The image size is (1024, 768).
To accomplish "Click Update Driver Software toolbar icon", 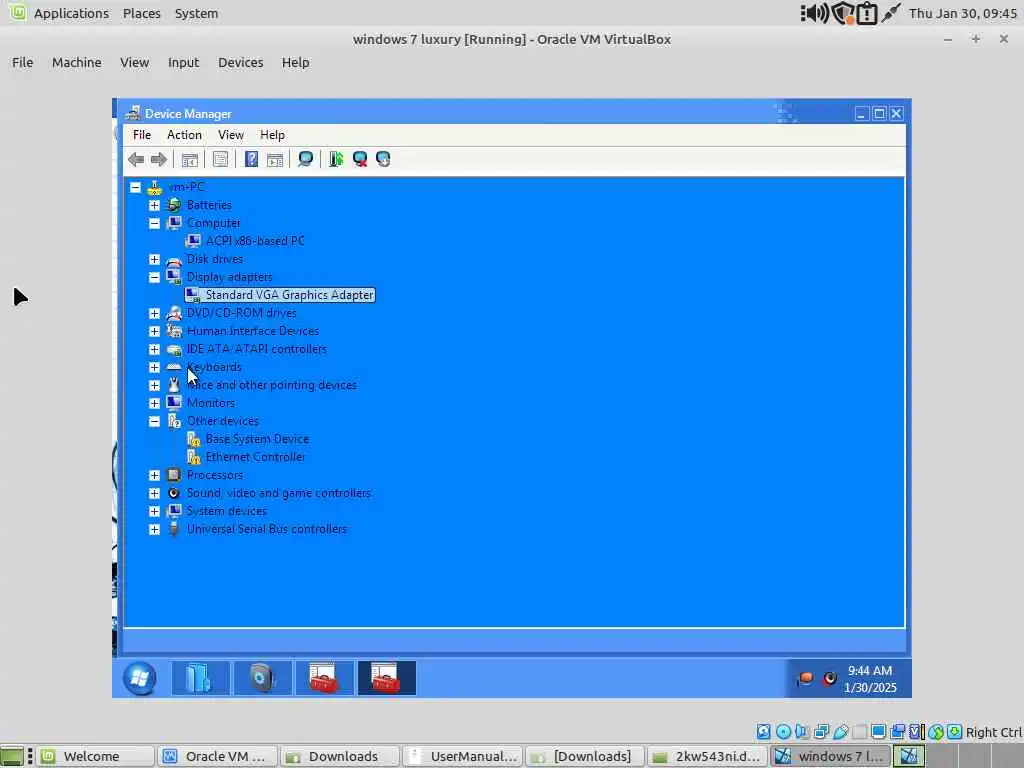I will (x=336, y=159).
